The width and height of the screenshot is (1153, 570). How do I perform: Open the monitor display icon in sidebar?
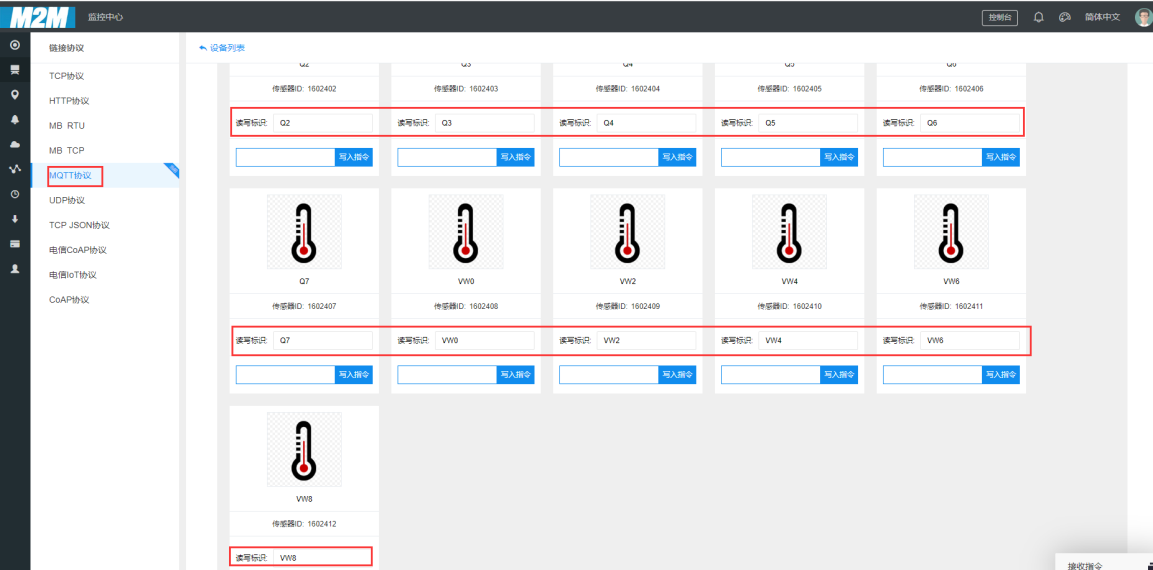pyautogui.click(x=15, y=70)
